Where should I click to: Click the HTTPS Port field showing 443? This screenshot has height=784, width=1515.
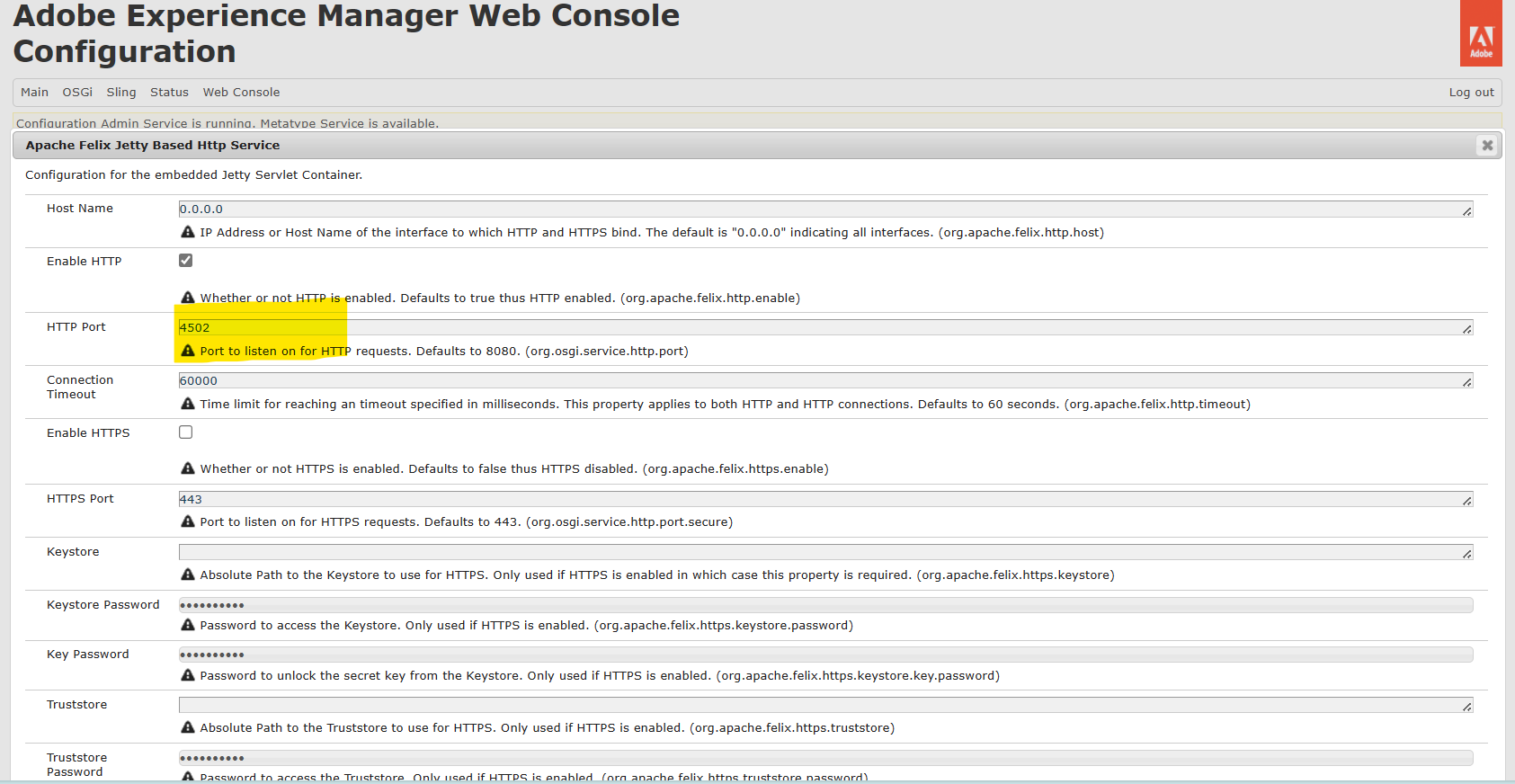click(825, 499)
